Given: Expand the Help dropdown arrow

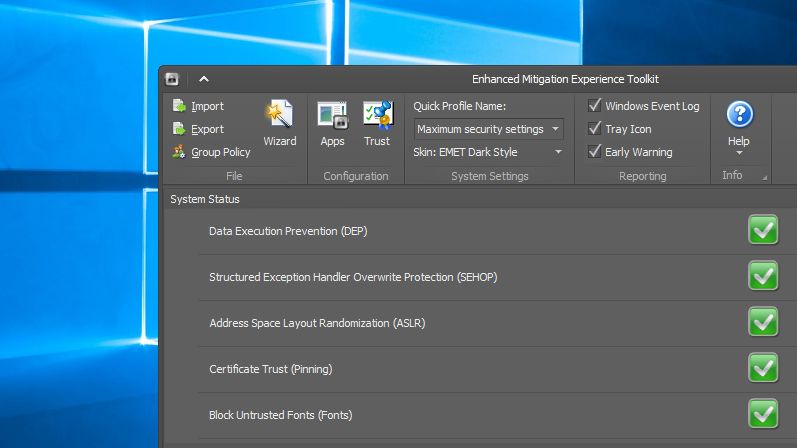Looking at the screenshot, I should [739, 153].
